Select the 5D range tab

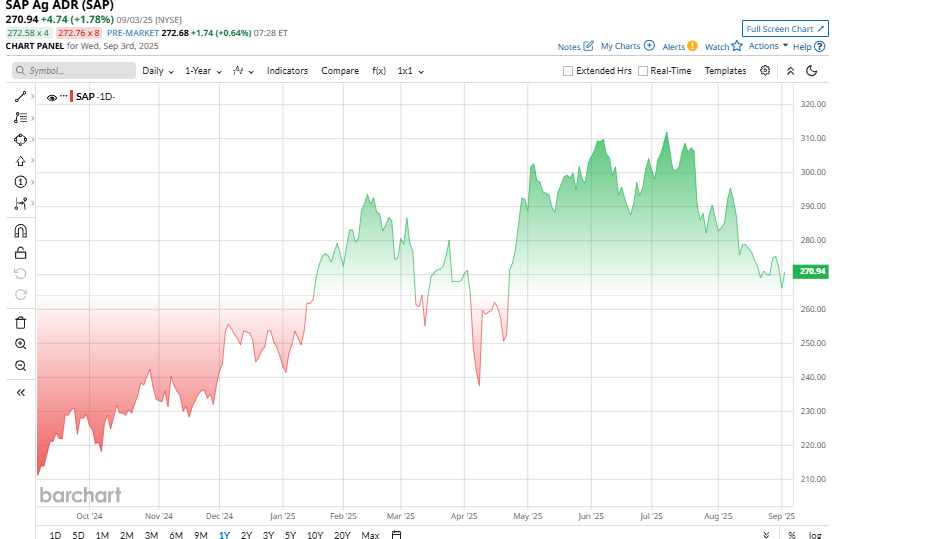[x=78, y=535]
